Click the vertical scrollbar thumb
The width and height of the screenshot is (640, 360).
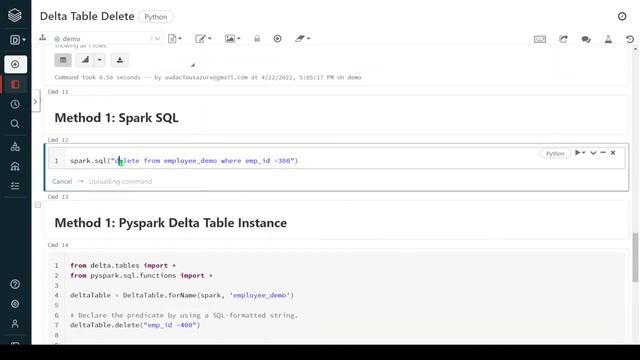click(x=636, y=257)
